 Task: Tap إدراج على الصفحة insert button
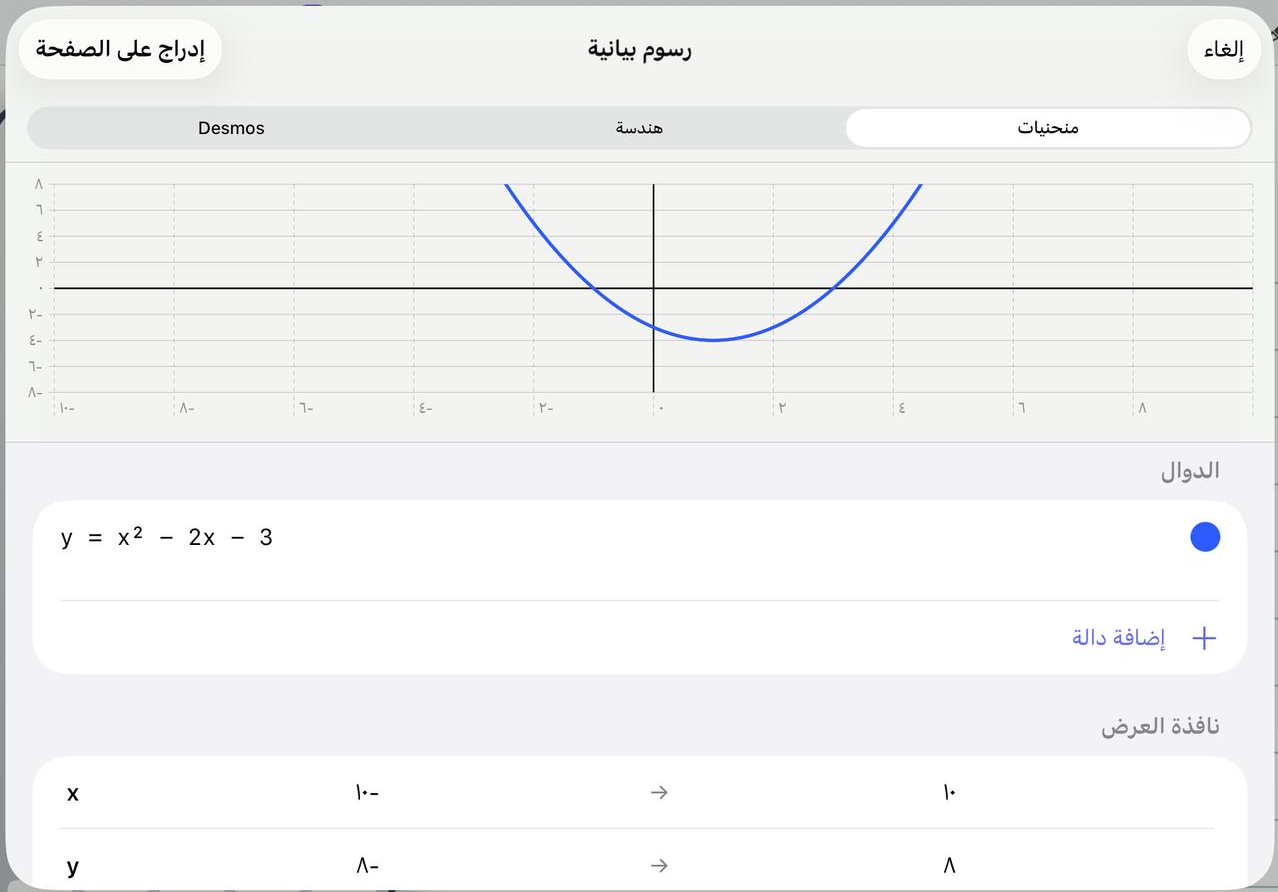pyautogui.click(x=120, y=49)
